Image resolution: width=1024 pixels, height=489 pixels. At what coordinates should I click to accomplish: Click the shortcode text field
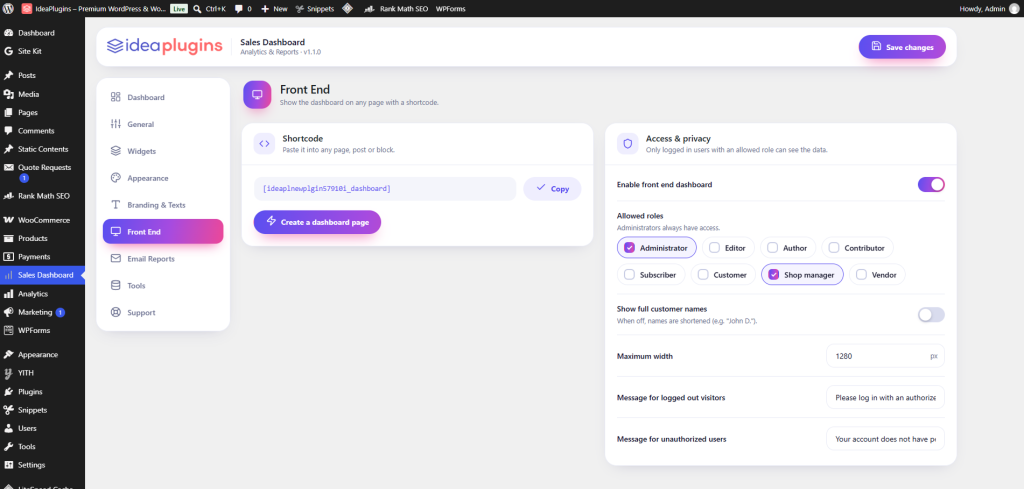[x=385, y=189]
